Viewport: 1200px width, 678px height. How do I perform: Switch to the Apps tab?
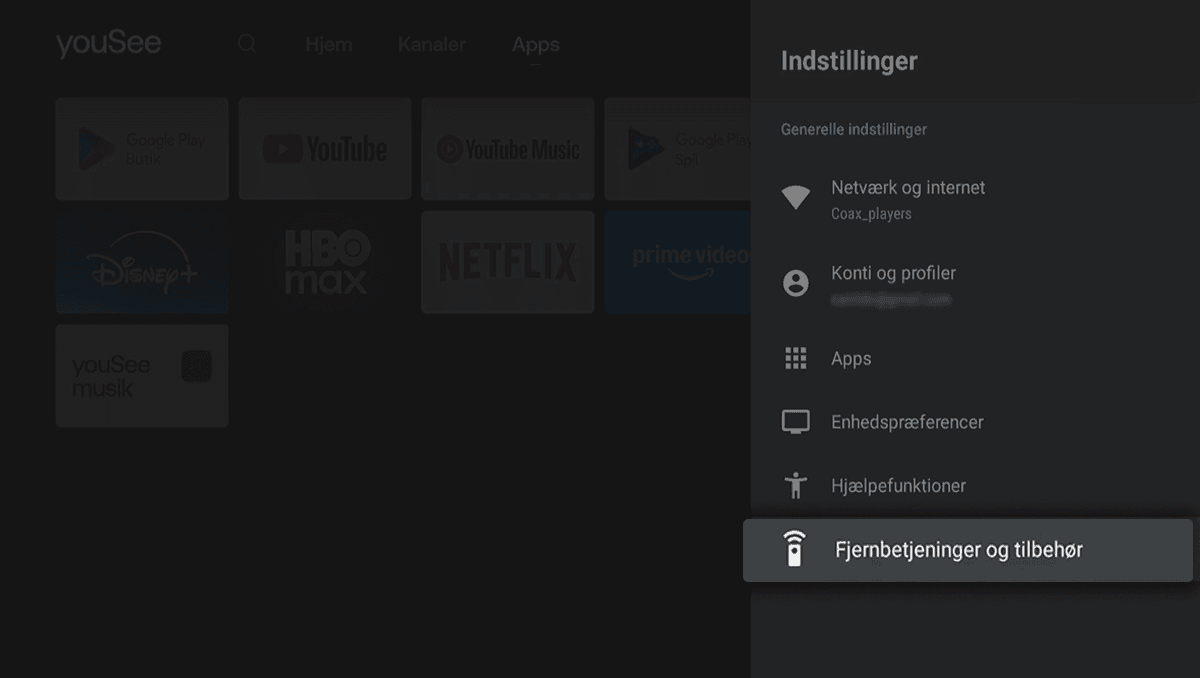[x=536, y=45]
